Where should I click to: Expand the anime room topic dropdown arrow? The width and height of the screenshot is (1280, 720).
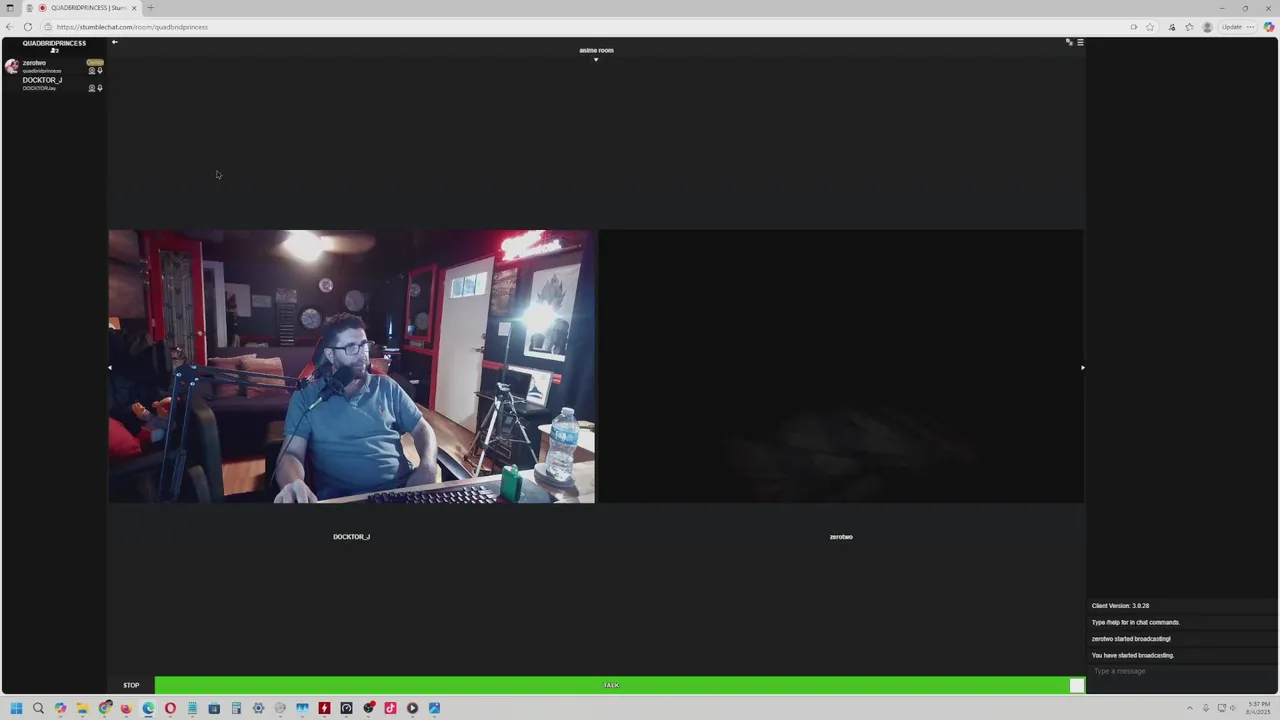(596, 60)
